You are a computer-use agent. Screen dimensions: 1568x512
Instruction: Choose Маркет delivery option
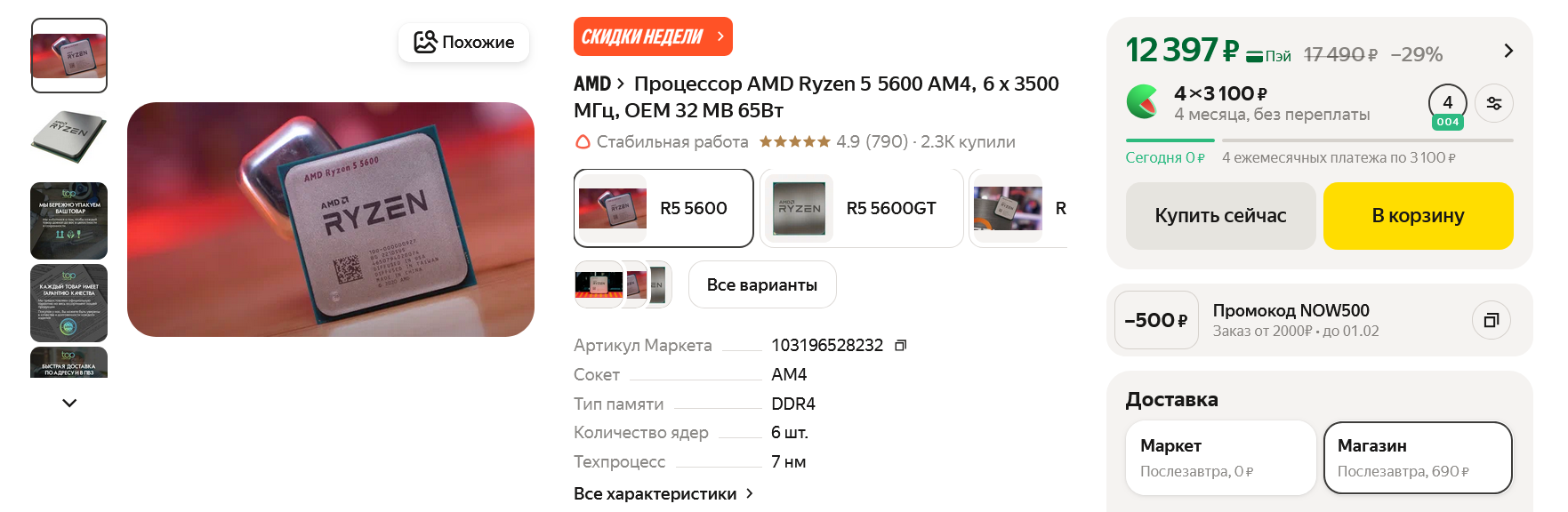click(1221, 458)
